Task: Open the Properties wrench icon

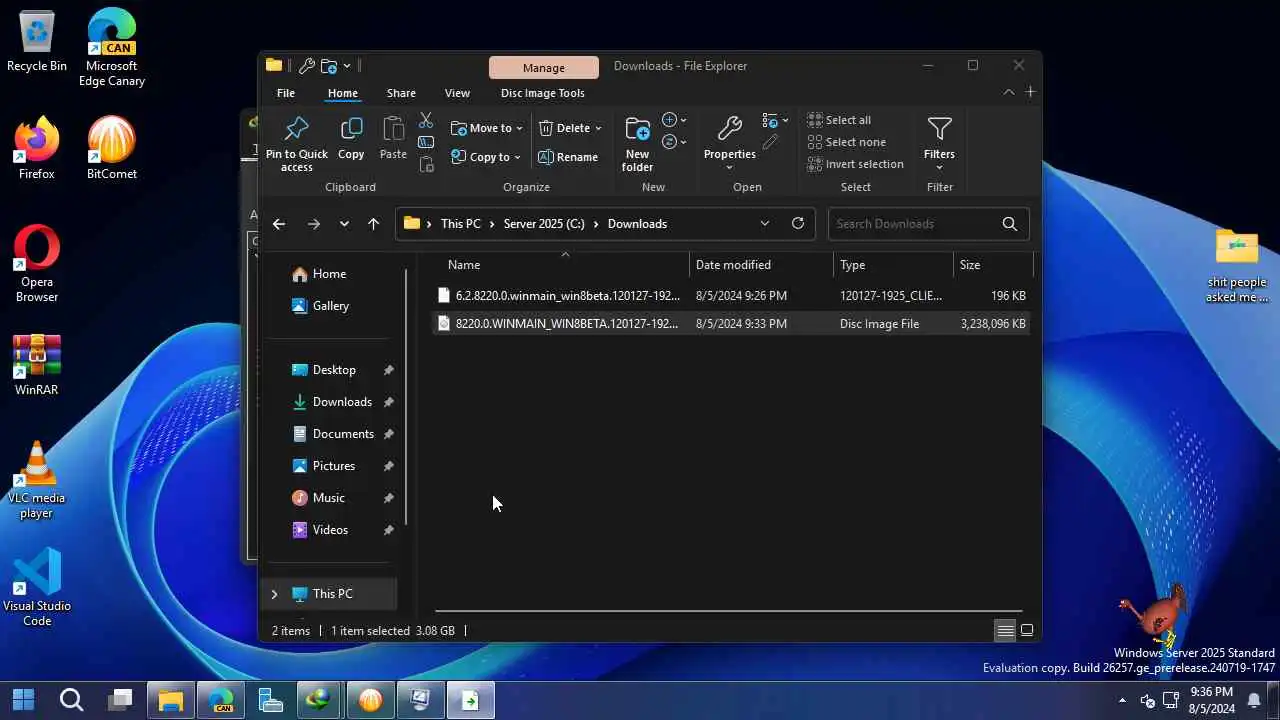Action: 730,129
